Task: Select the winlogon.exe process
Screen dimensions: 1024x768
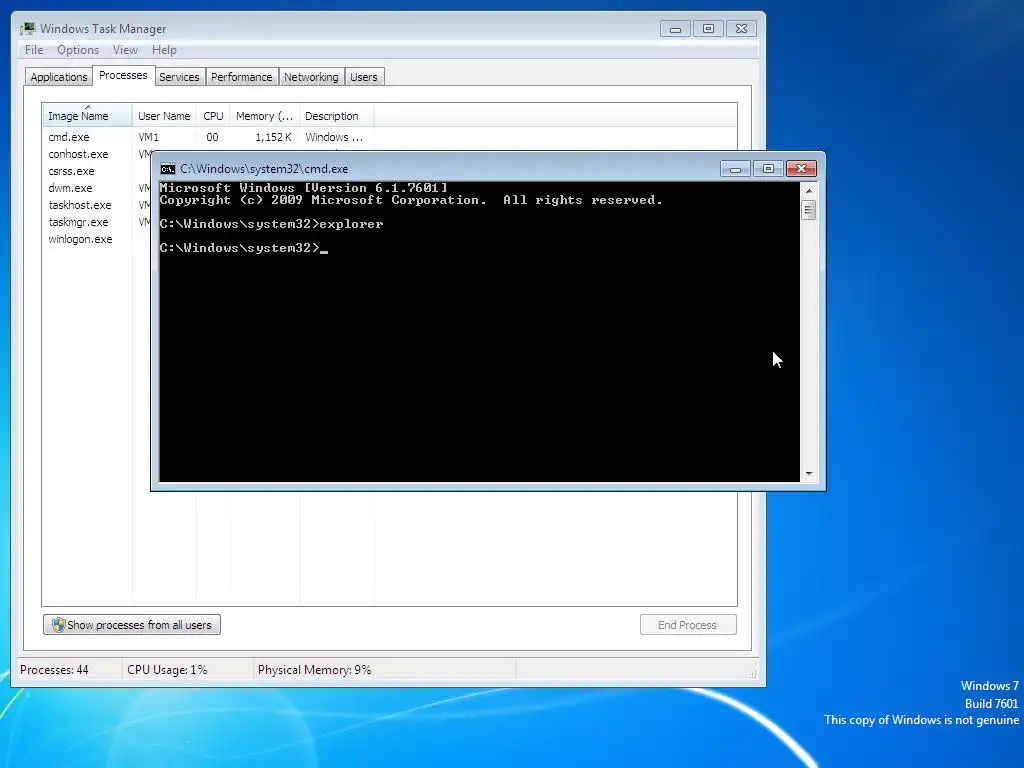Action: coord(80,239)
